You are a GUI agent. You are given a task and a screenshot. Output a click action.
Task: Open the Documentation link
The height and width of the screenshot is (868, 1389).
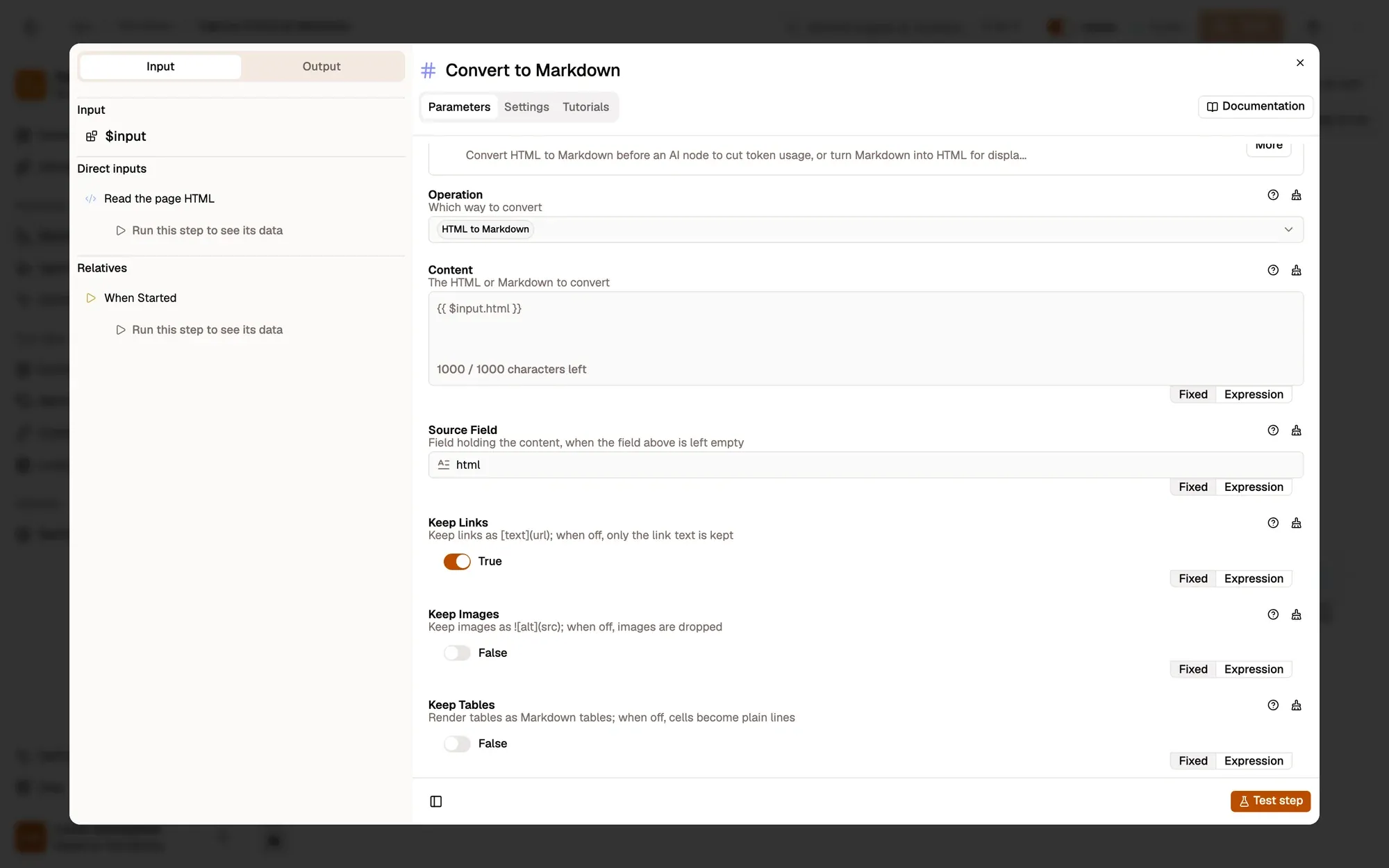pos(1255,106)
